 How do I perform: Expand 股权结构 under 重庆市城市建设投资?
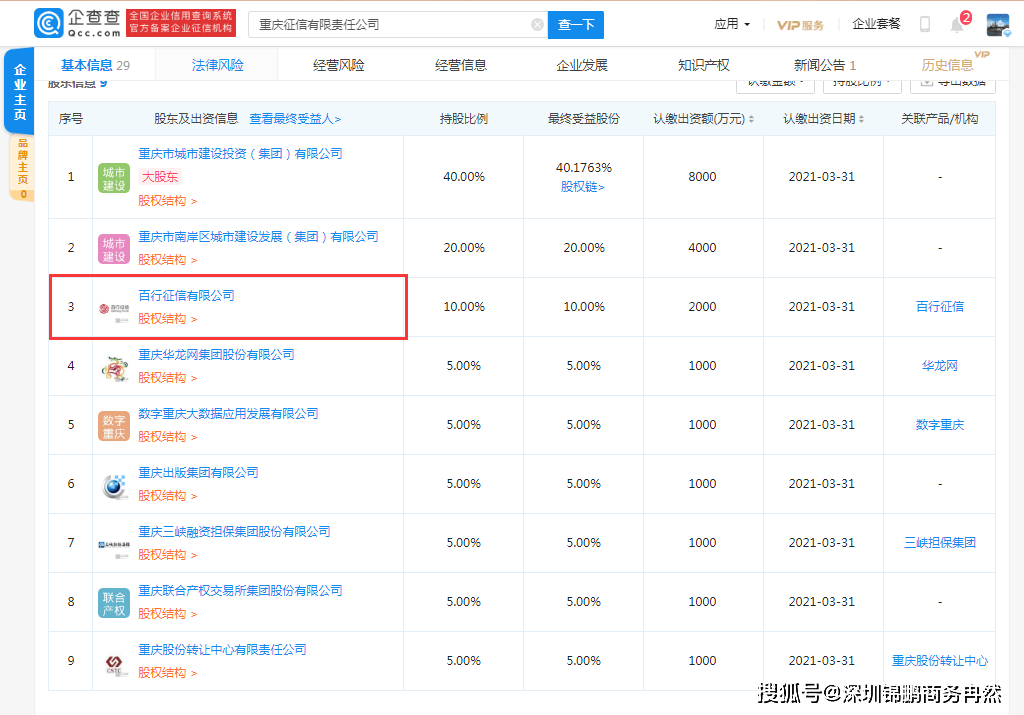click(167, 200)
